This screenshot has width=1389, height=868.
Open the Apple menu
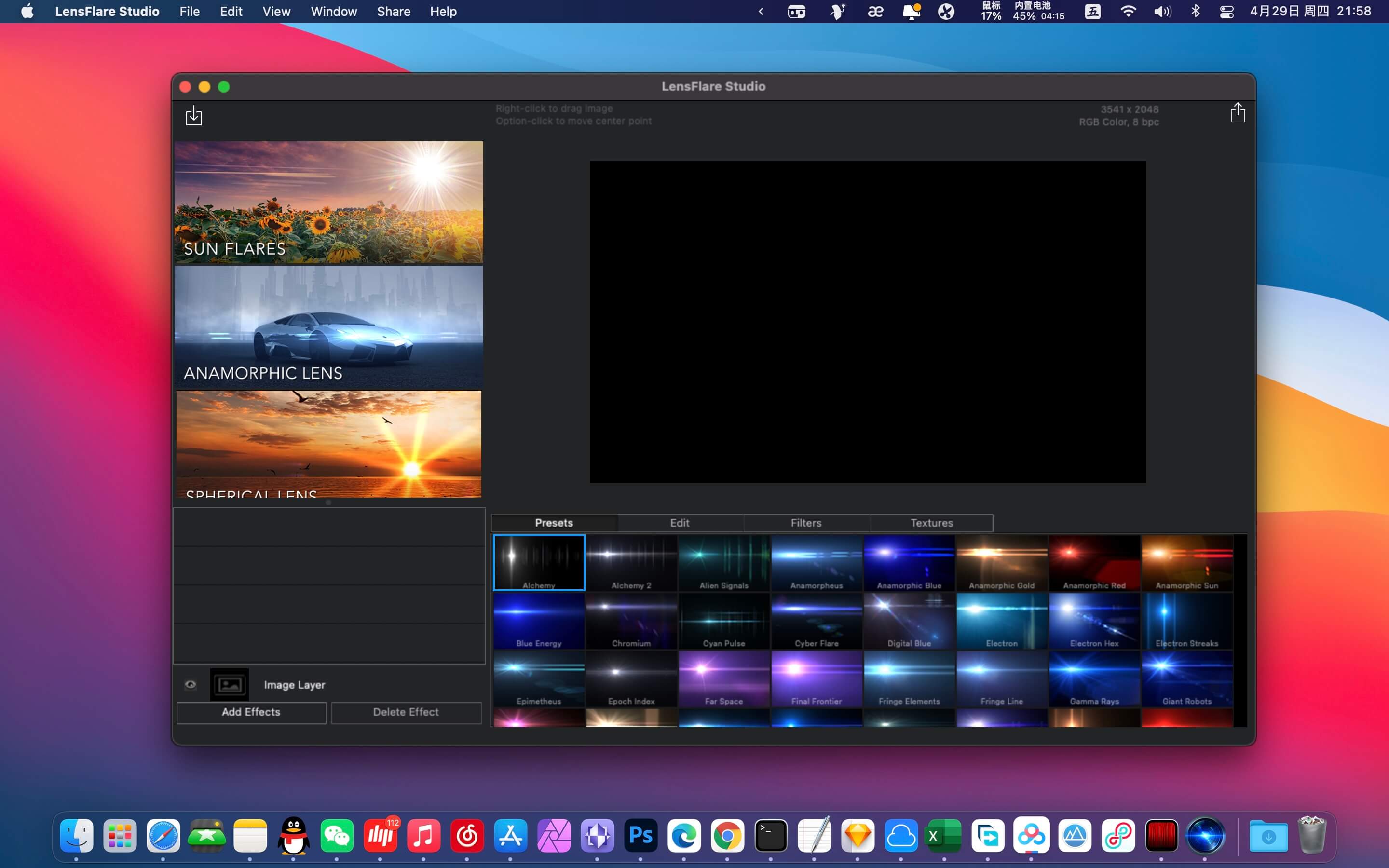tap(27, 11)
